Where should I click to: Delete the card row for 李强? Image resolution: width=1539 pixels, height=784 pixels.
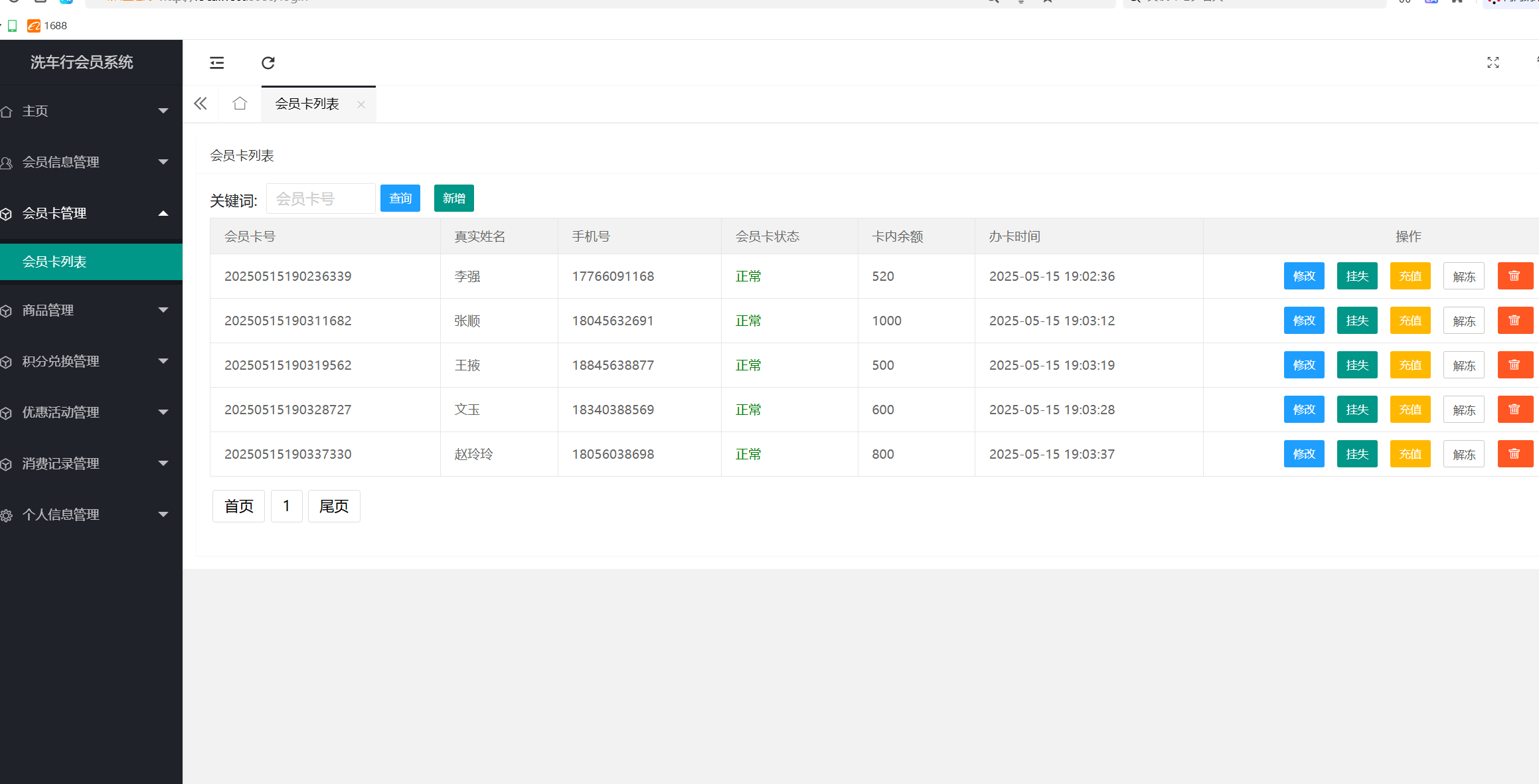(1514, 276)
